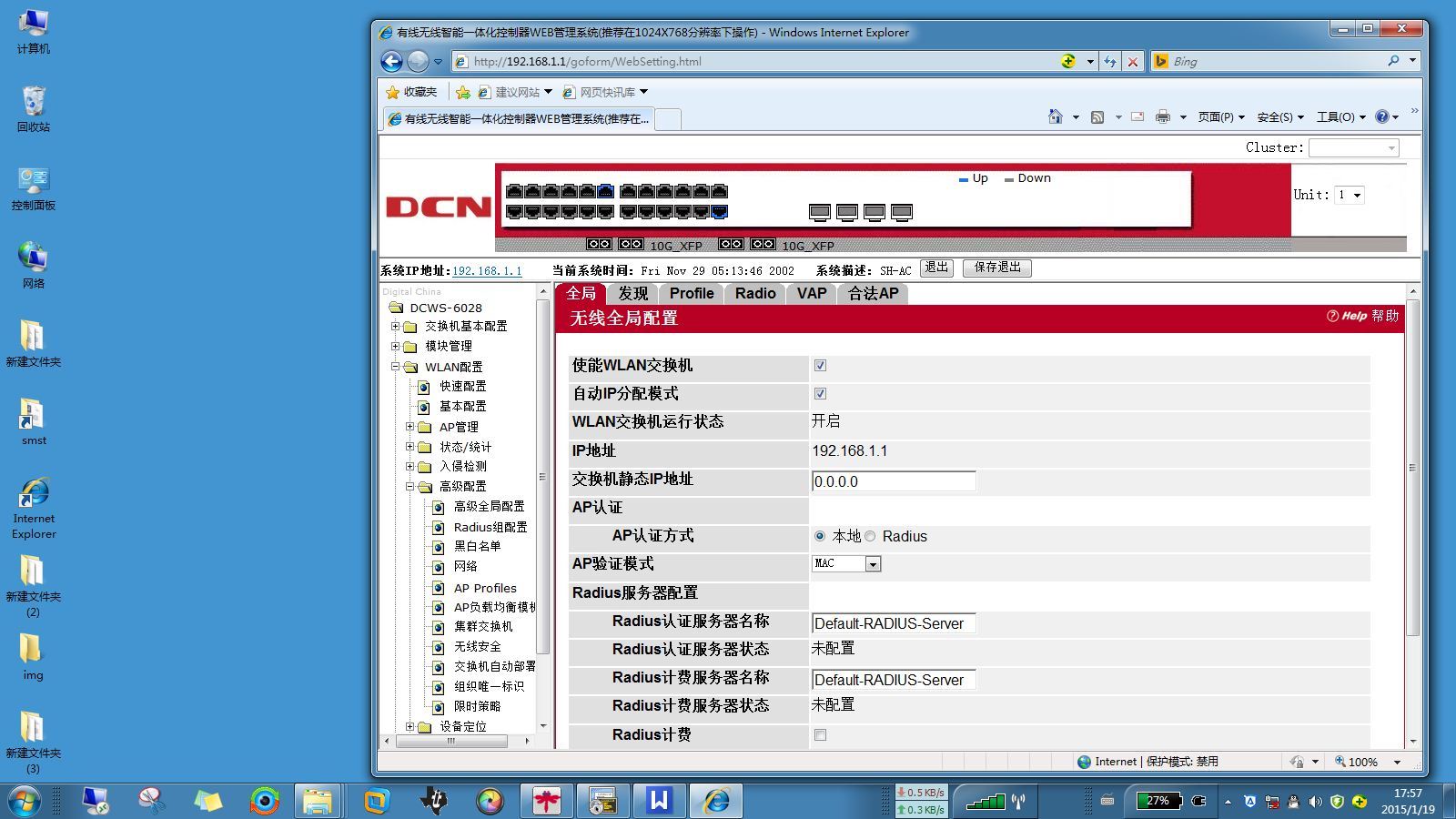This screenshot has height=819, width=1456.
Task: Click the IE Home icon in command bar
Action: [x=1056, y=116]
